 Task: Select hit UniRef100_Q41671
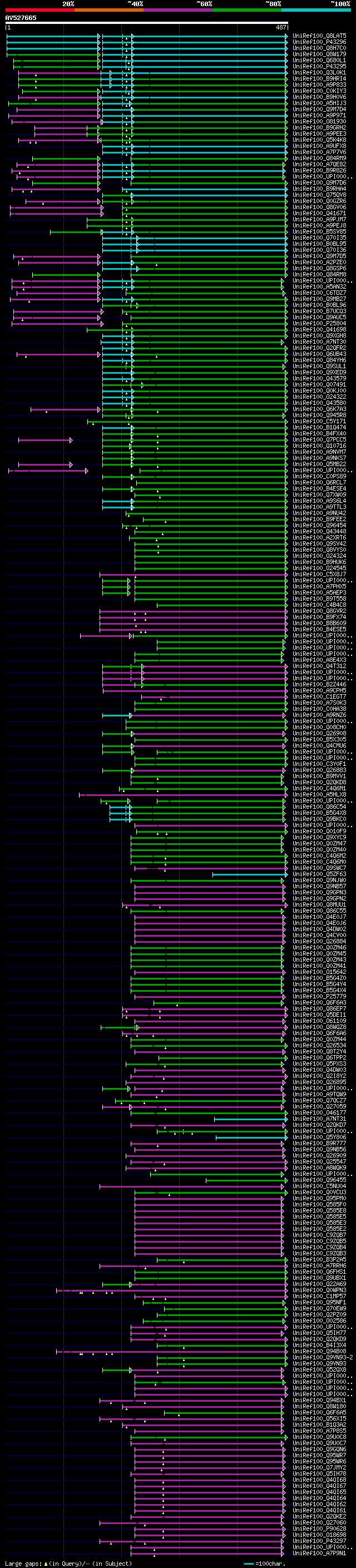[x=319, y=214]
